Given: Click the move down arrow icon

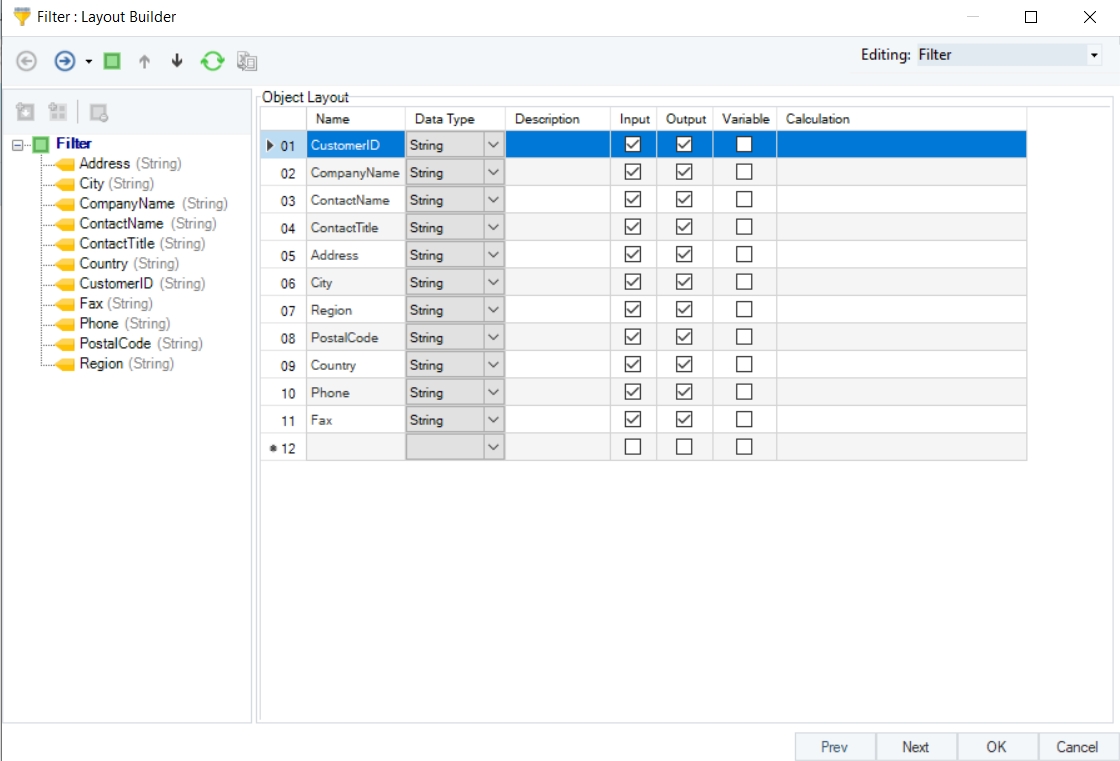Looking at the screenshot, I should pyautogui.click(x=177, y=61).
